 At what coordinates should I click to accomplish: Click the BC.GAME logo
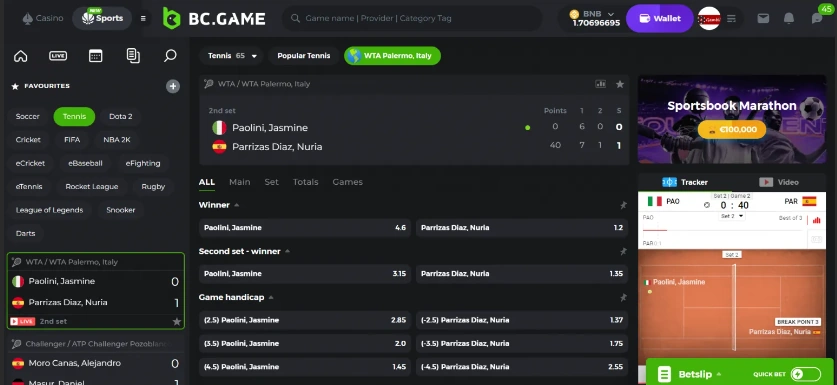214,18
